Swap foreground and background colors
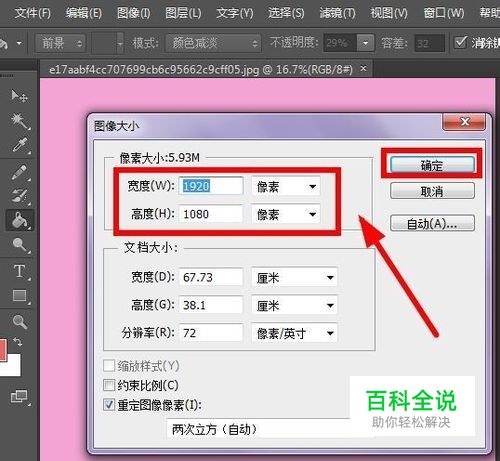Image resolution: width=500 pixels, height=461 pixels. point(18,342)
